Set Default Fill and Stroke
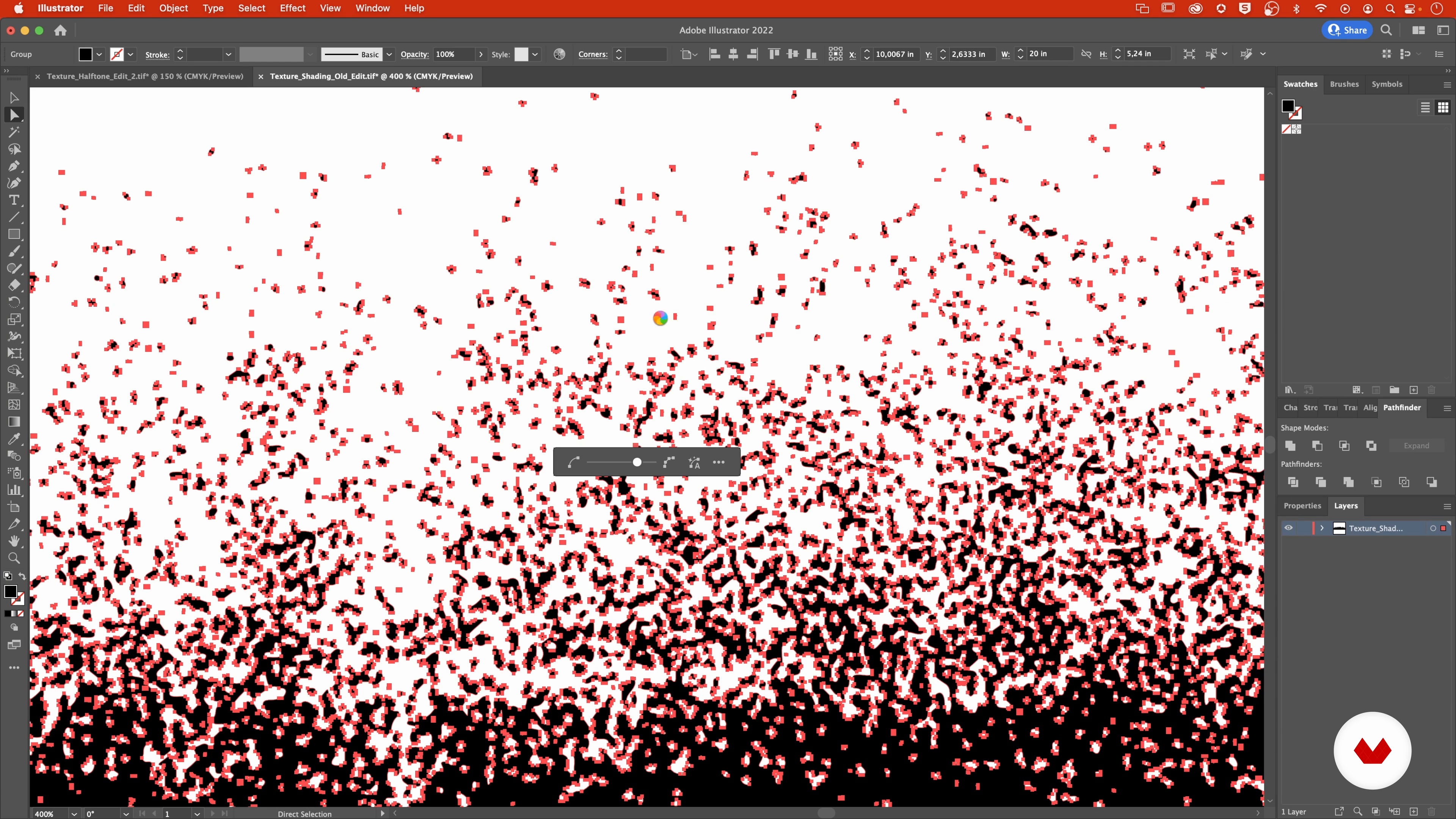 [x=7, y=576]
